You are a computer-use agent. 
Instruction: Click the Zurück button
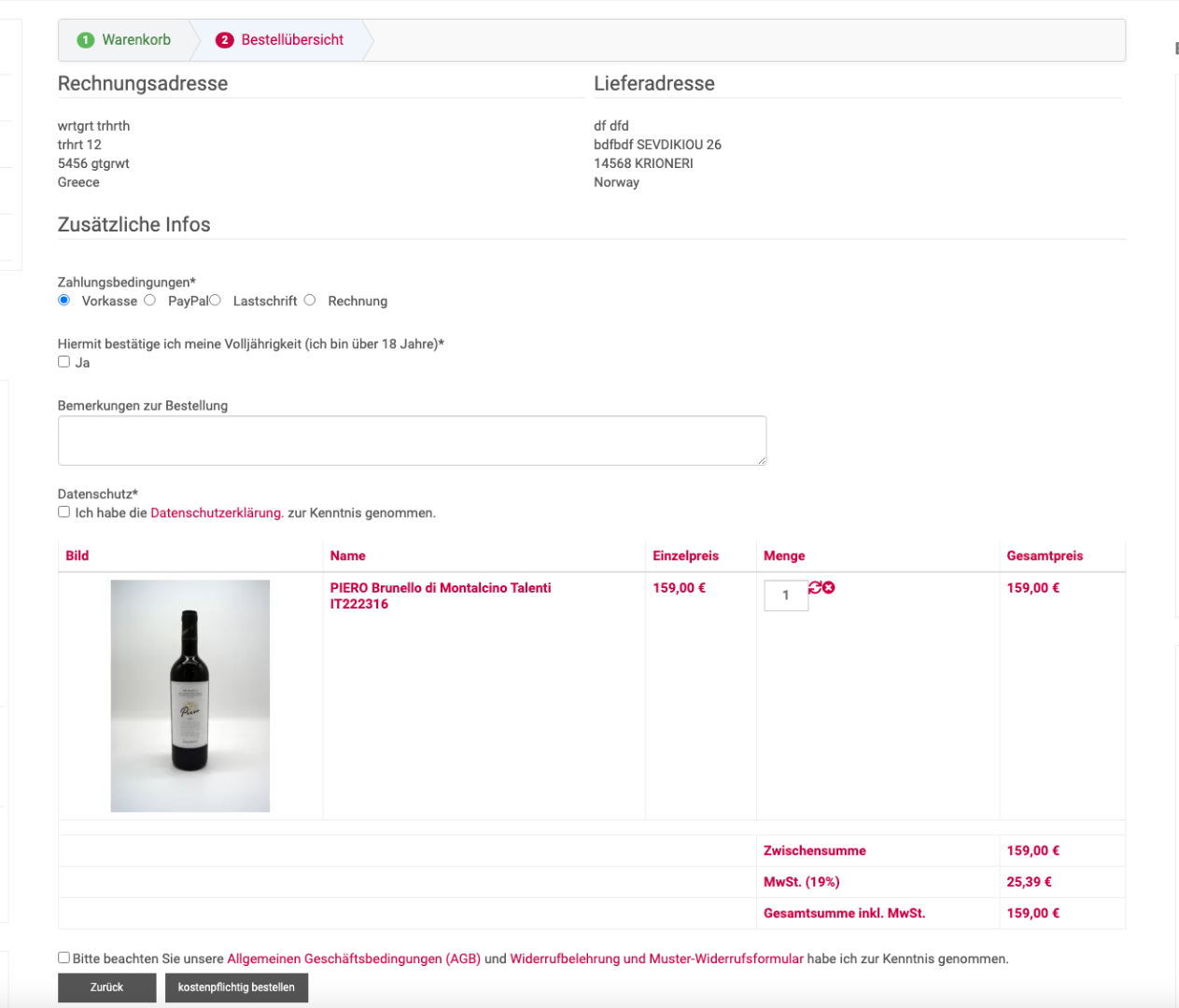106,987
